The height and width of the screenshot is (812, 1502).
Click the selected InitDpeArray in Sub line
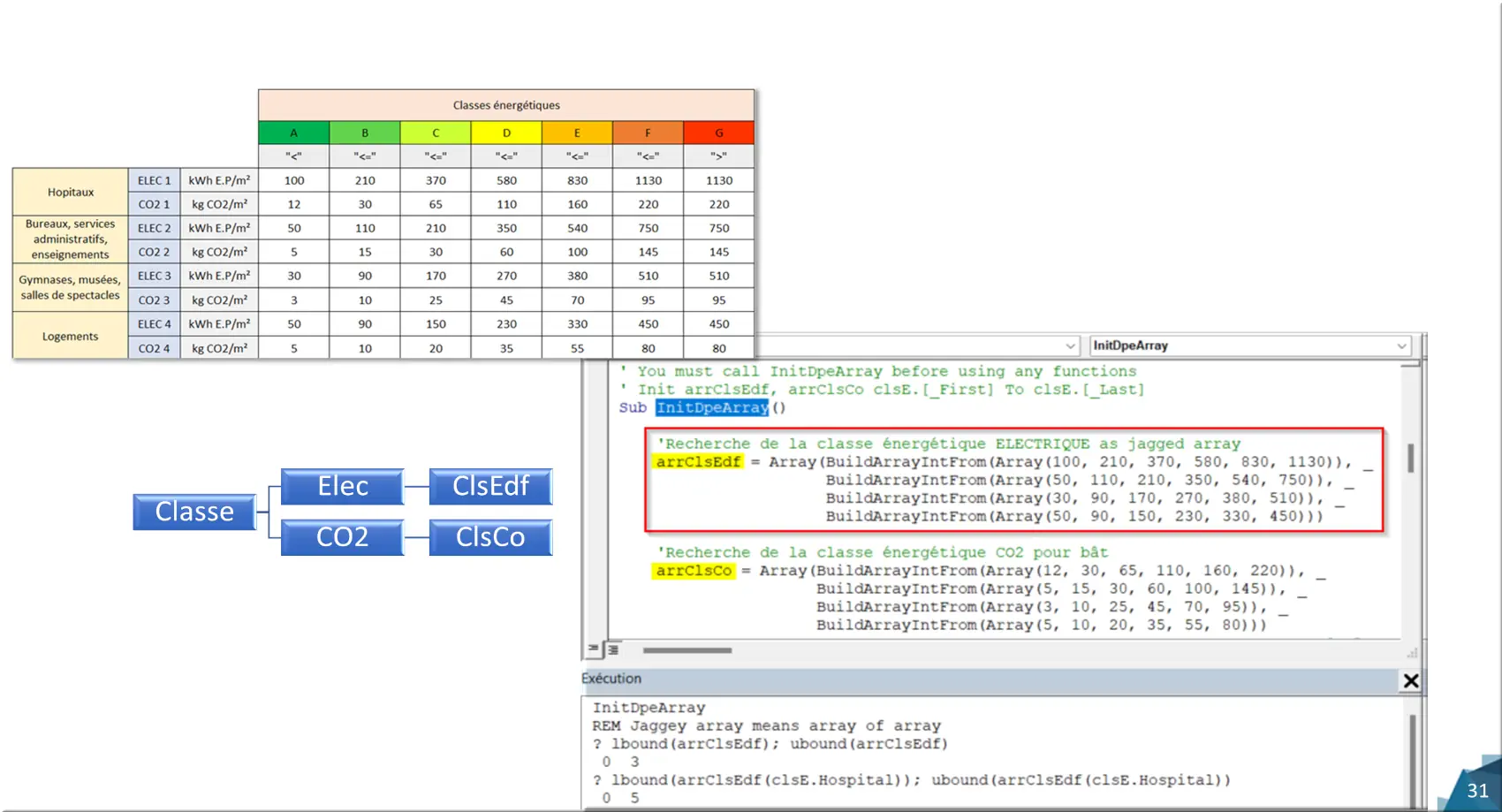[x=712, y=407]
